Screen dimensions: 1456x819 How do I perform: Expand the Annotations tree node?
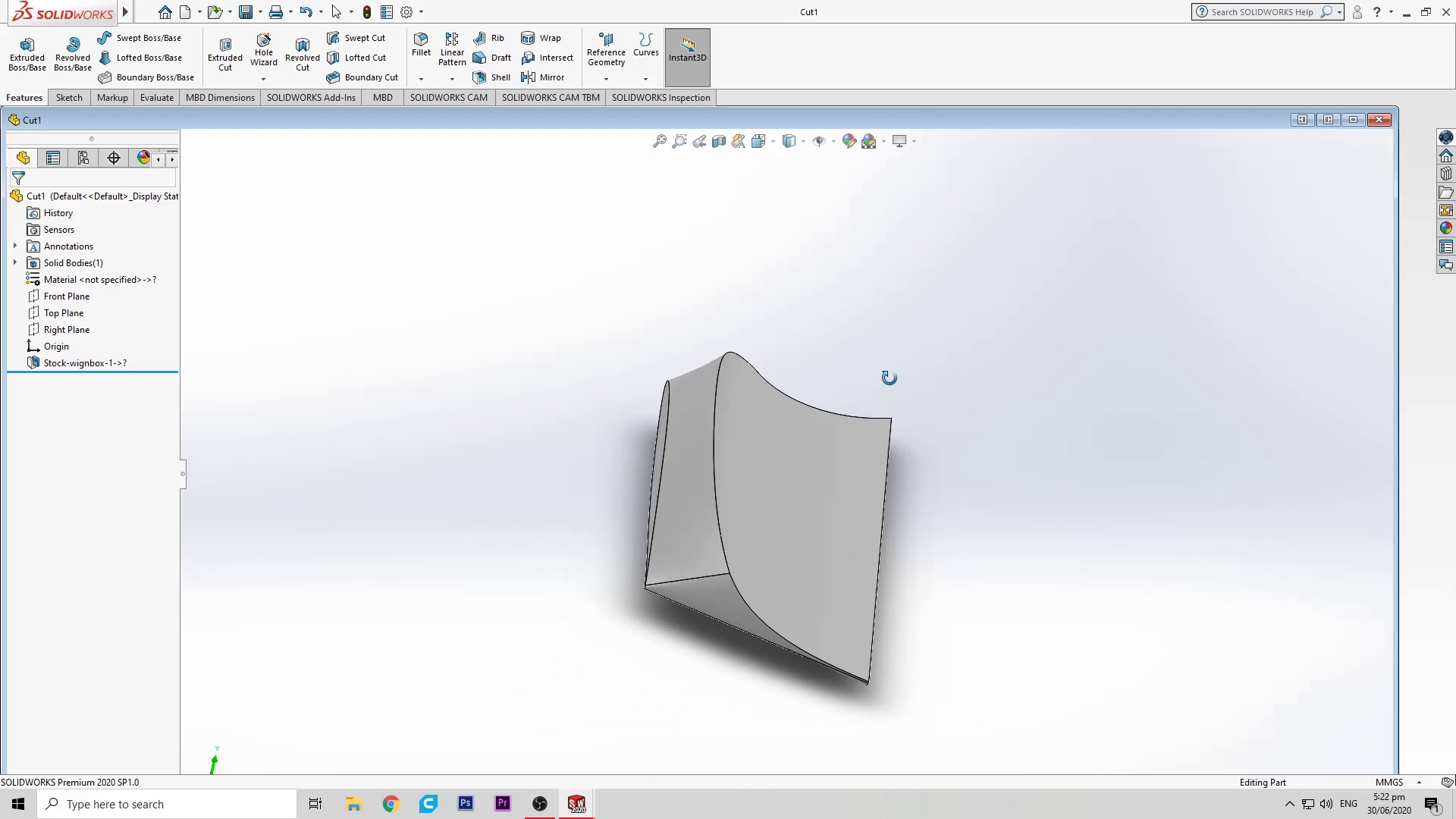15,246
